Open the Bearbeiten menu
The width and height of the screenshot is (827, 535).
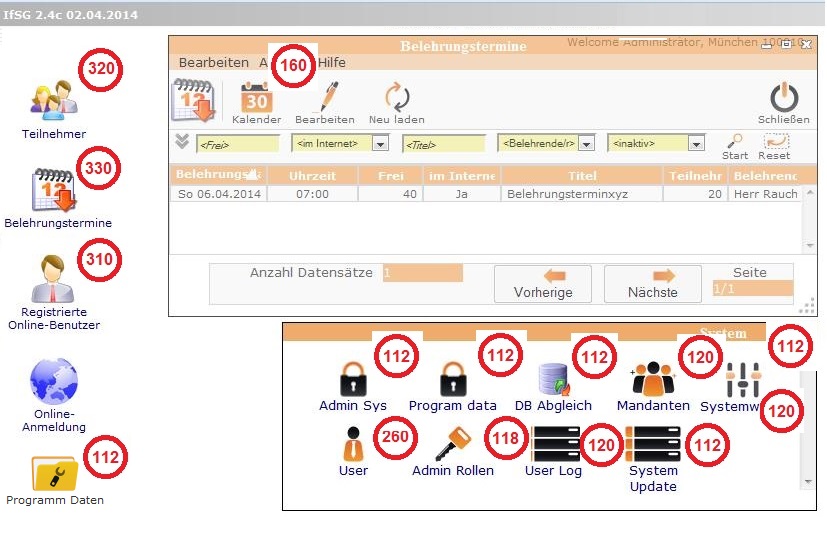pyautogui.click(x=213, y=62)
